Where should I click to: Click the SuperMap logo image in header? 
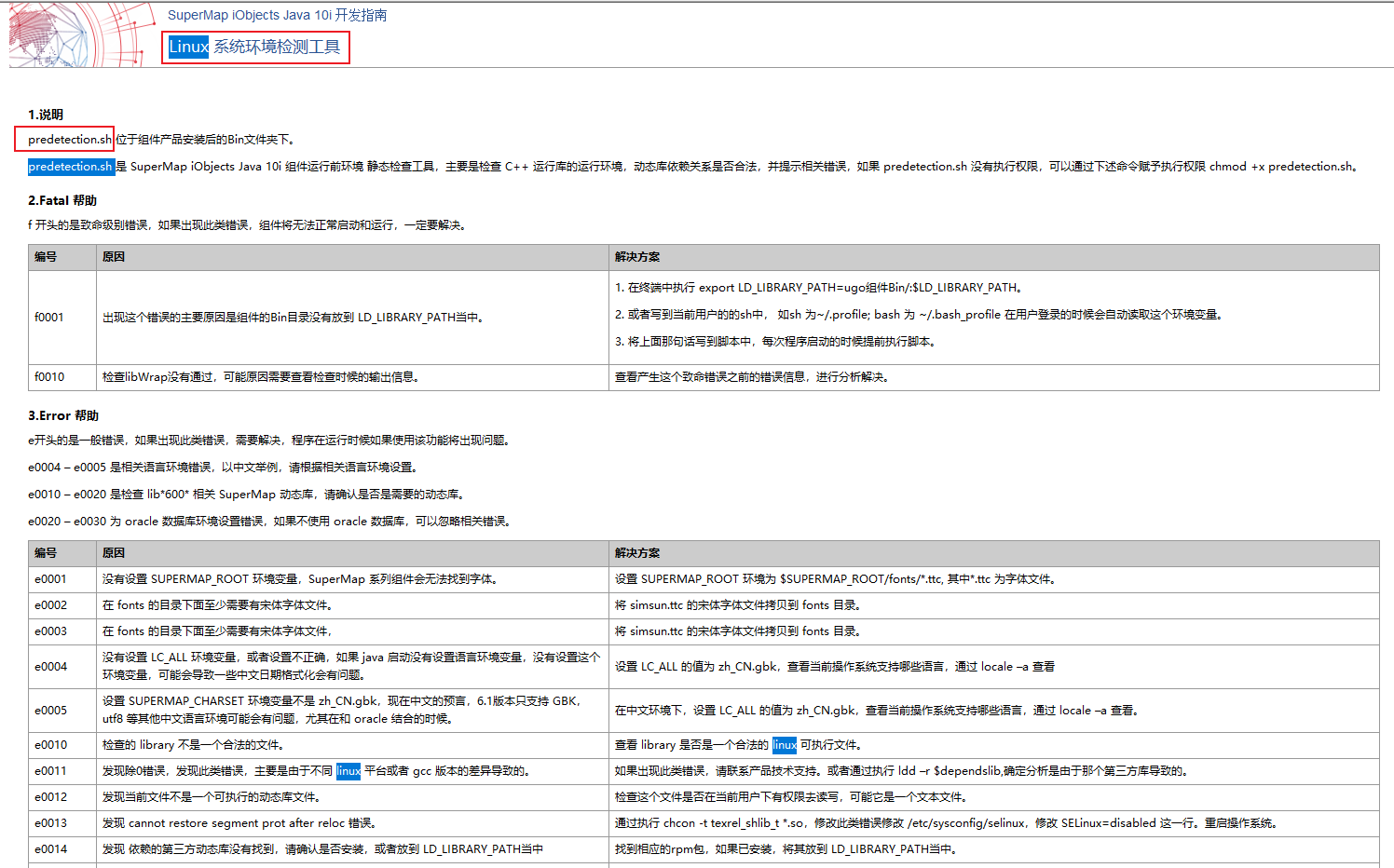coord(81,35)
